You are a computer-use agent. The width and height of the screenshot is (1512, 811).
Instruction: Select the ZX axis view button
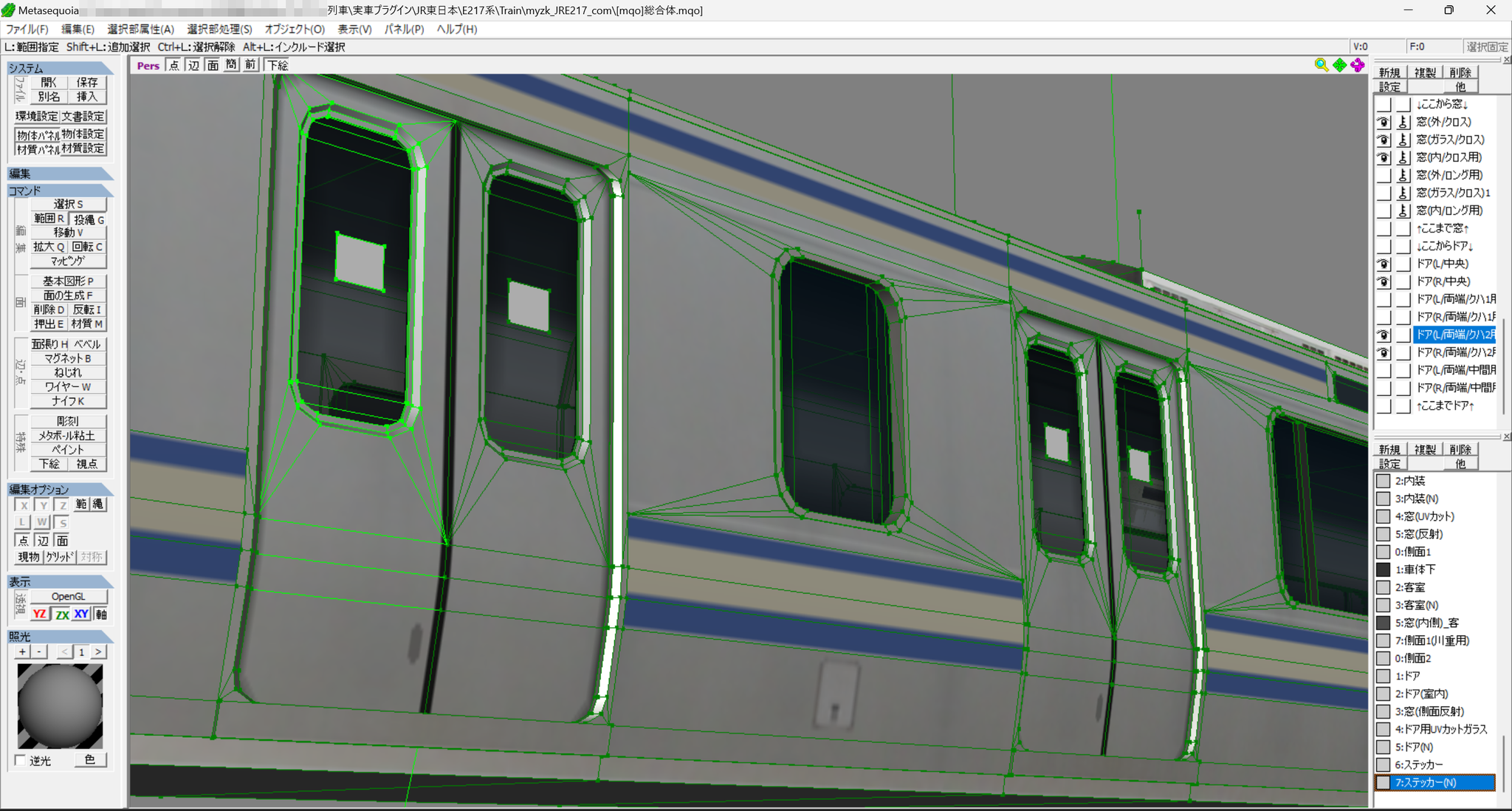tap(62, 614)
